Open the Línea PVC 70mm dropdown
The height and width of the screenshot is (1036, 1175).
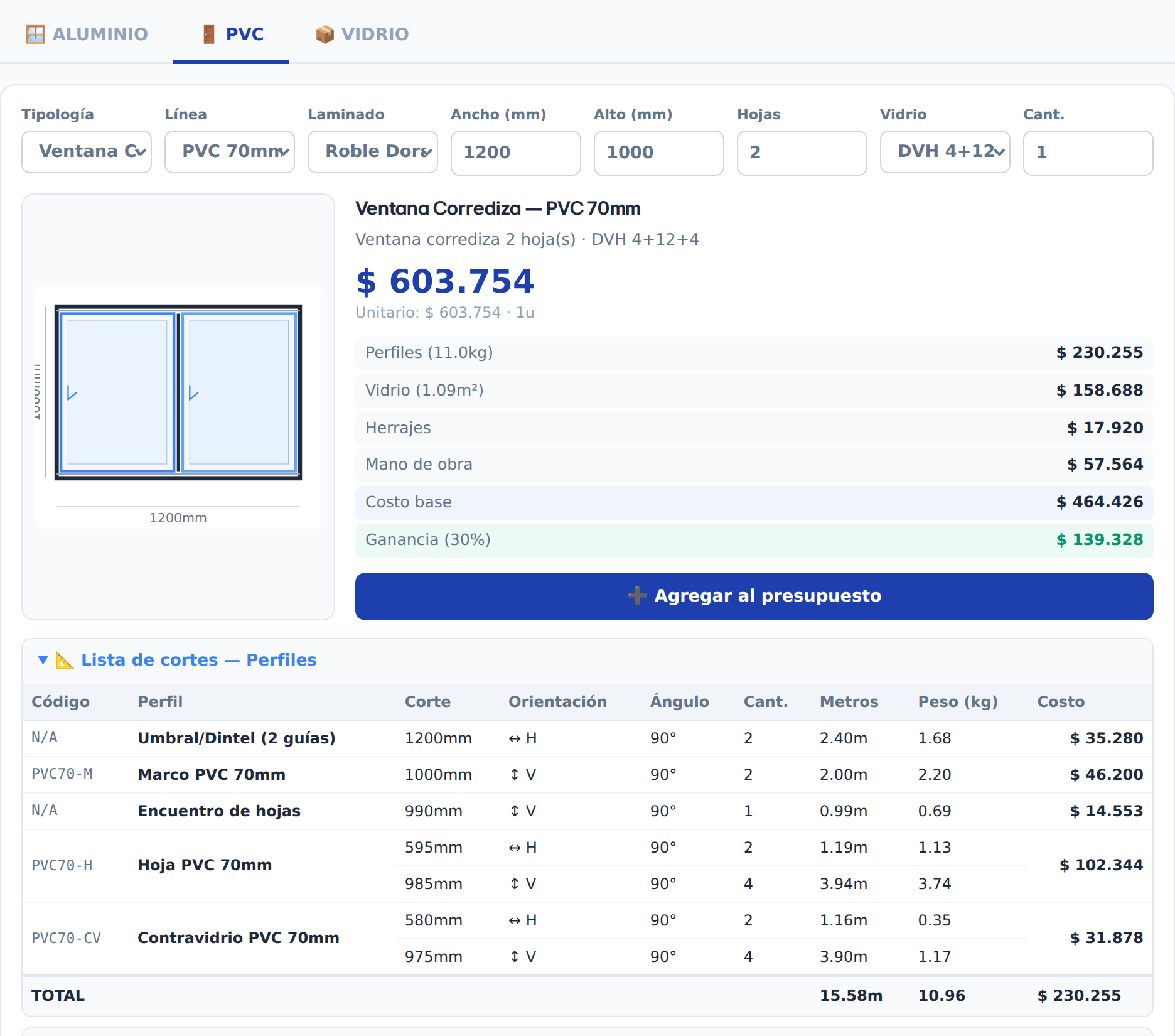pos(230,151)
